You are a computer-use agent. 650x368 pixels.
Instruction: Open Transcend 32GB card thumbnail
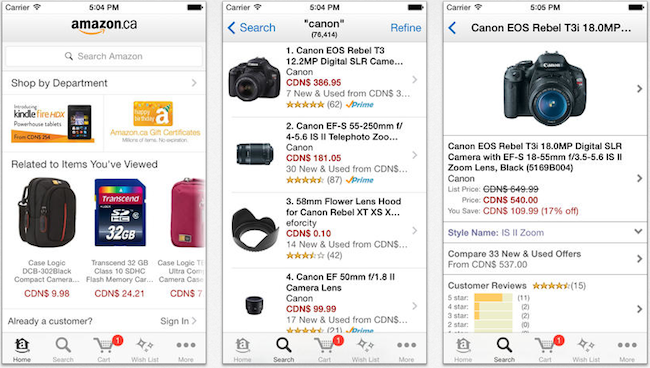(x=120, y=213)
